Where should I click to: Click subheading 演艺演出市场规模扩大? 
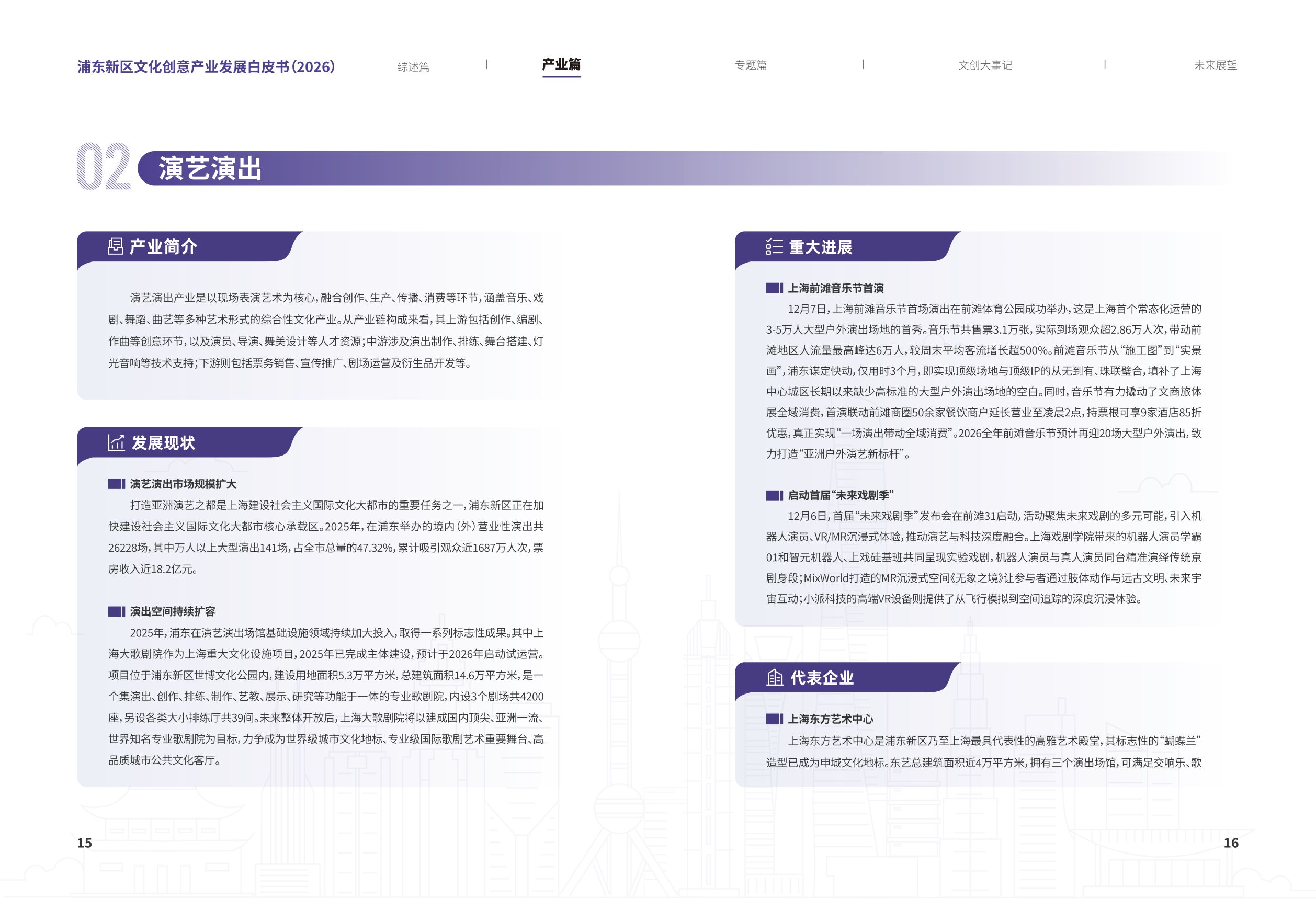pos(184,484)
